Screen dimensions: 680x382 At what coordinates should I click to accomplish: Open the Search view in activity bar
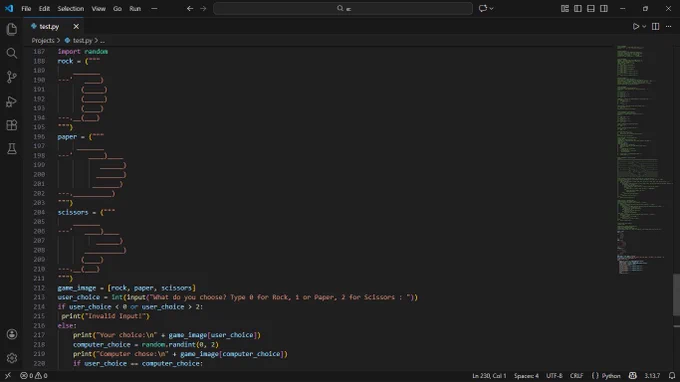12,53
